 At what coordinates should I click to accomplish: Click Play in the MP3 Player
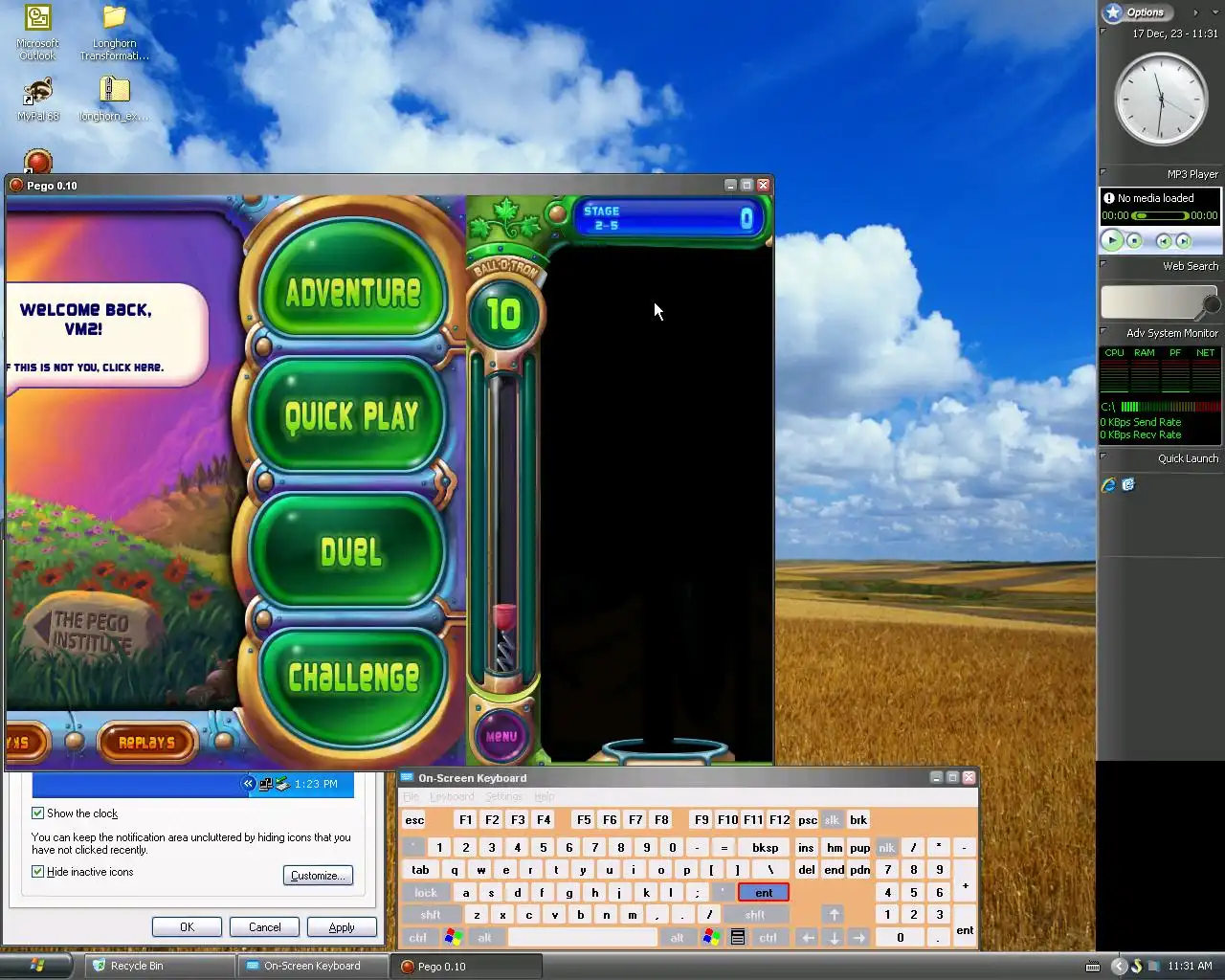pos(1112,240)
